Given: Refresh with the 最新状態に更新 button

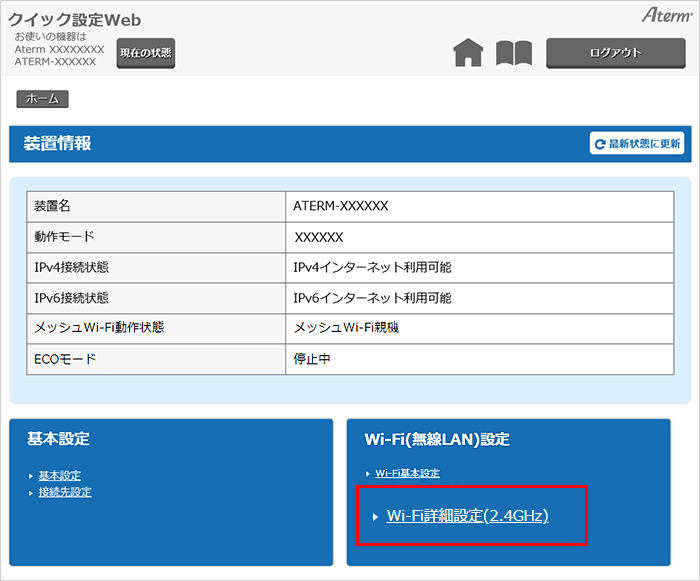Looking at the screenshot, I should pos(637,144).
